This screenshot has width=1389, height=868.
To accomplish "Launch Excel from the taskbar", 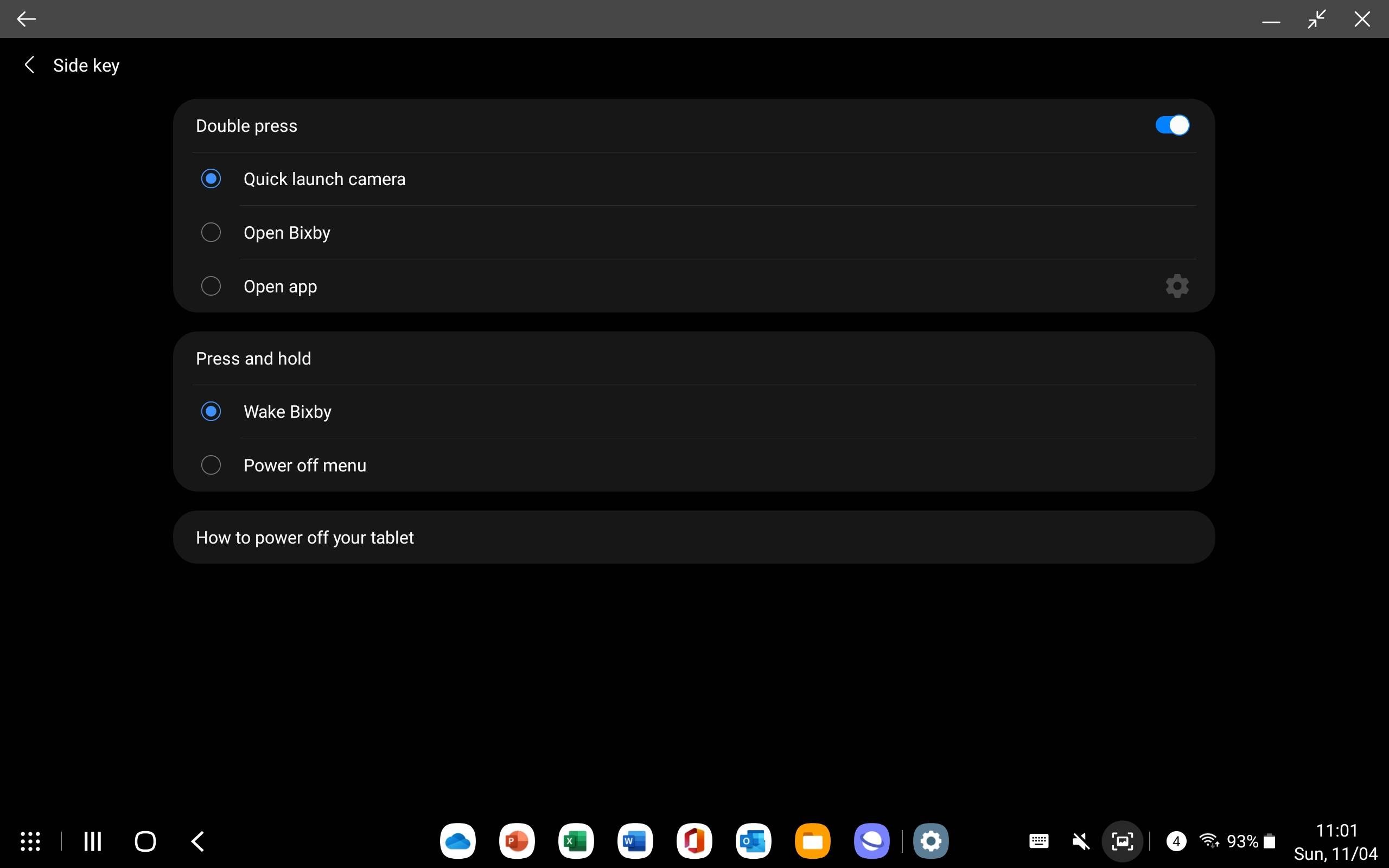I will [x=575, y=840].
